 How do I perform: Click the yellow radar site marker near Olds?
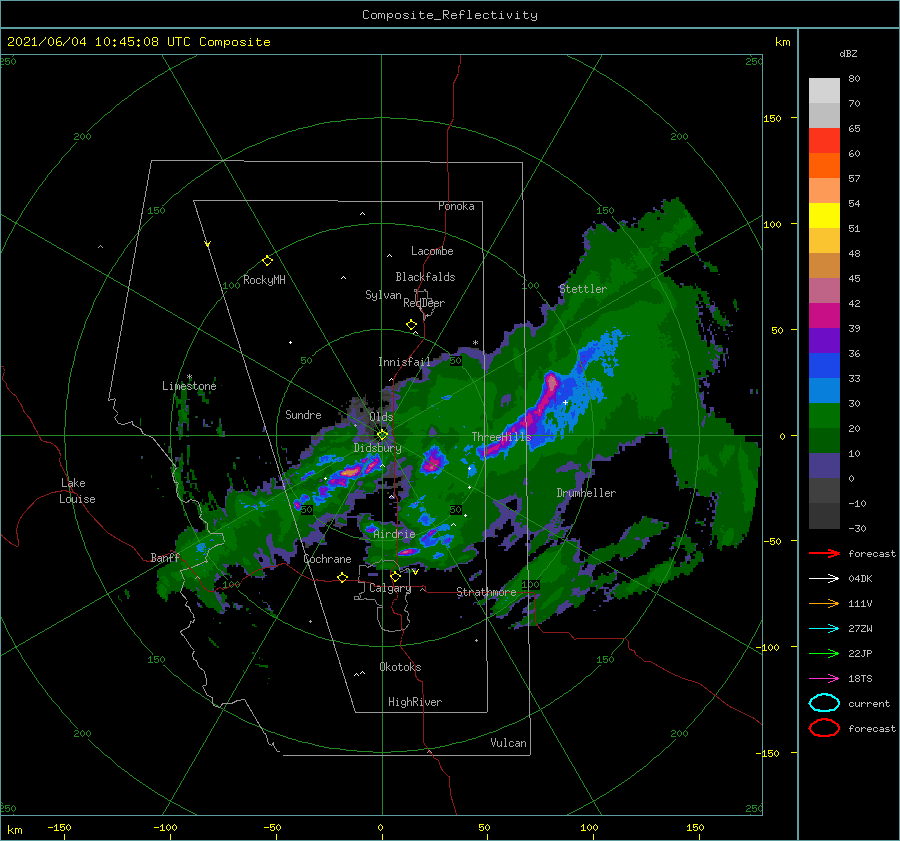point(382,435)
